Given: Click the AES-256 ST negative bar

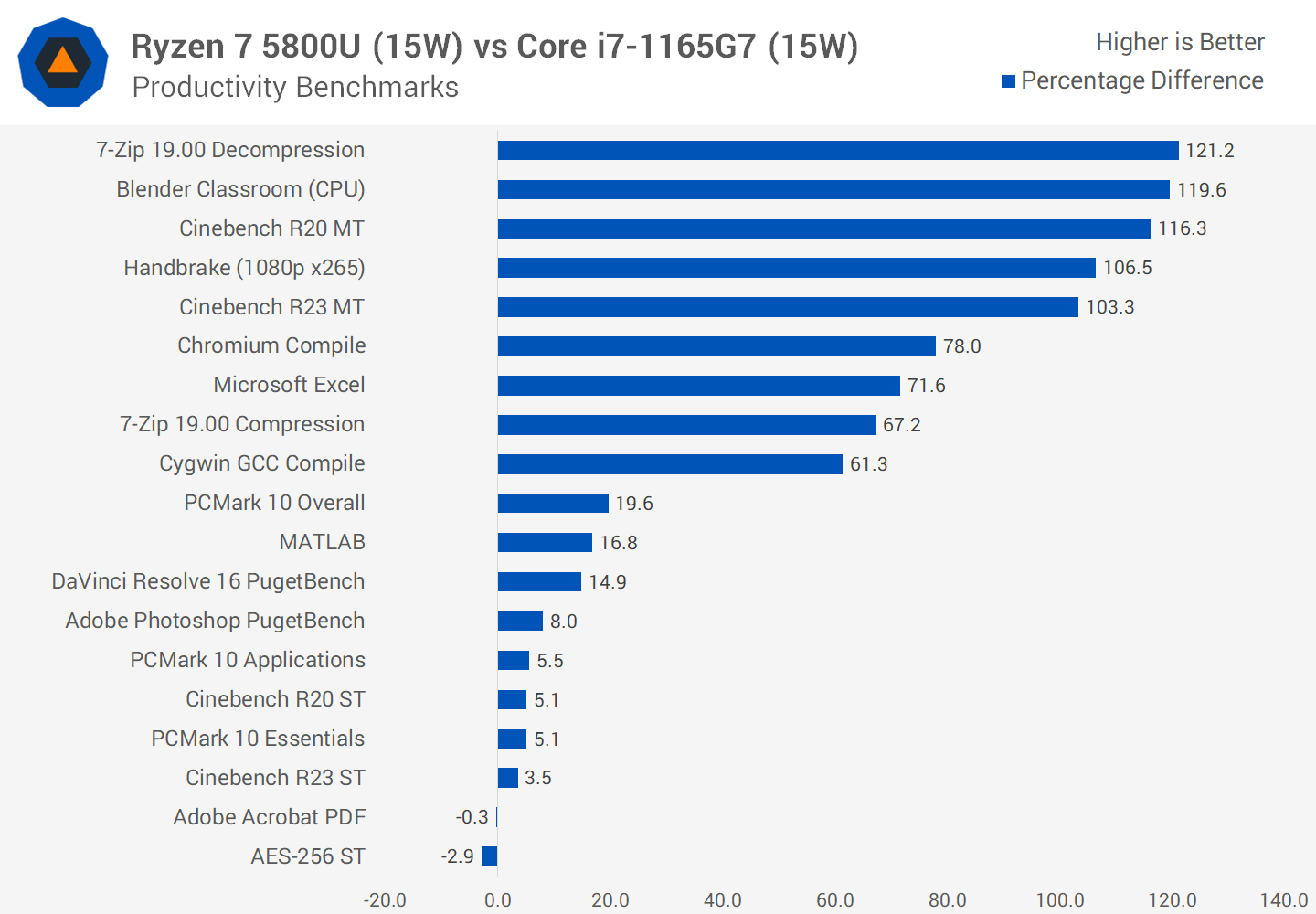Looking at the screenshot, I should [x=490, y=856].
